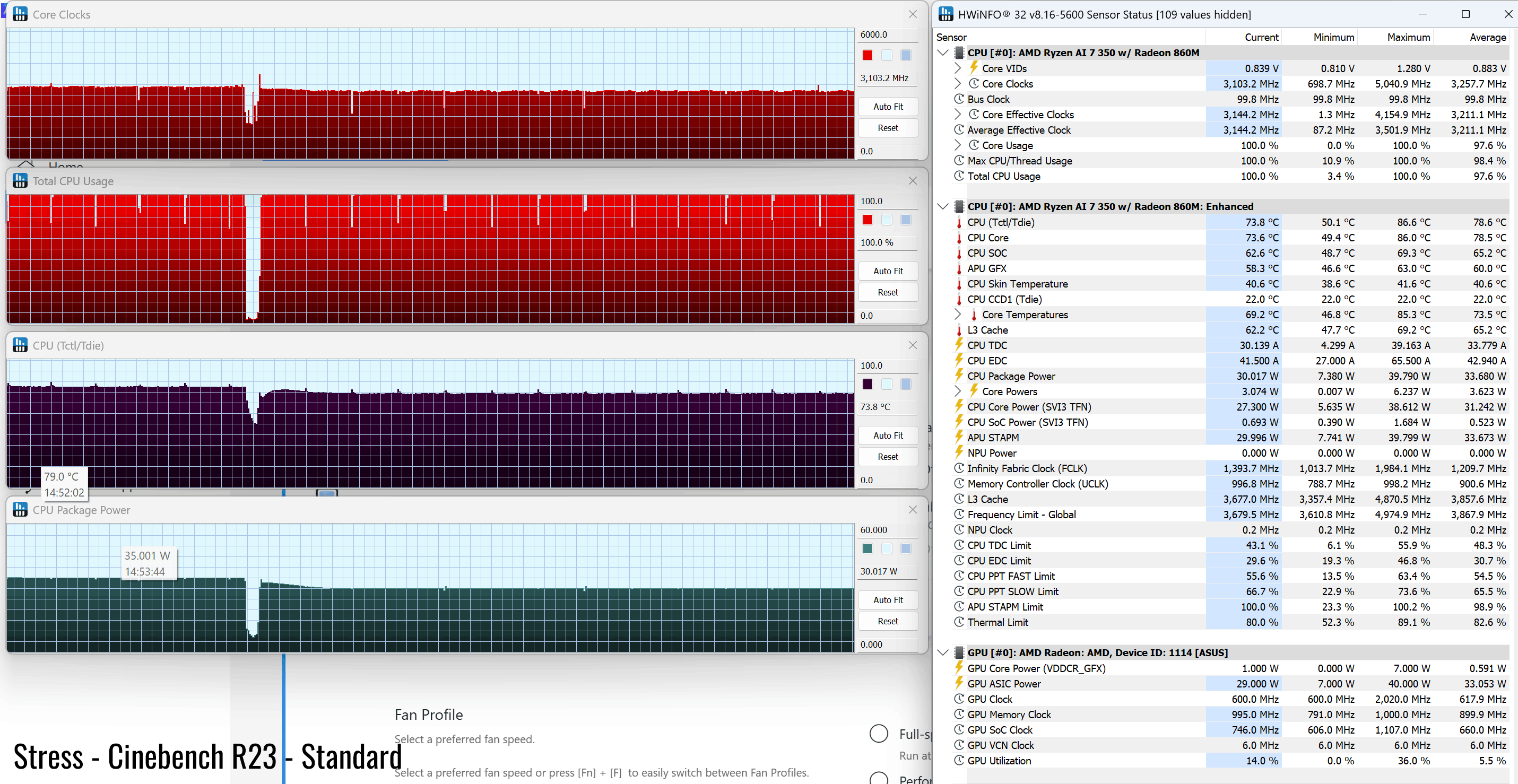This screenshot has height=784, width=1518.
Task: Click the lightning icon beside GPU ASIC Power
Action: click(x=959, y=683)
